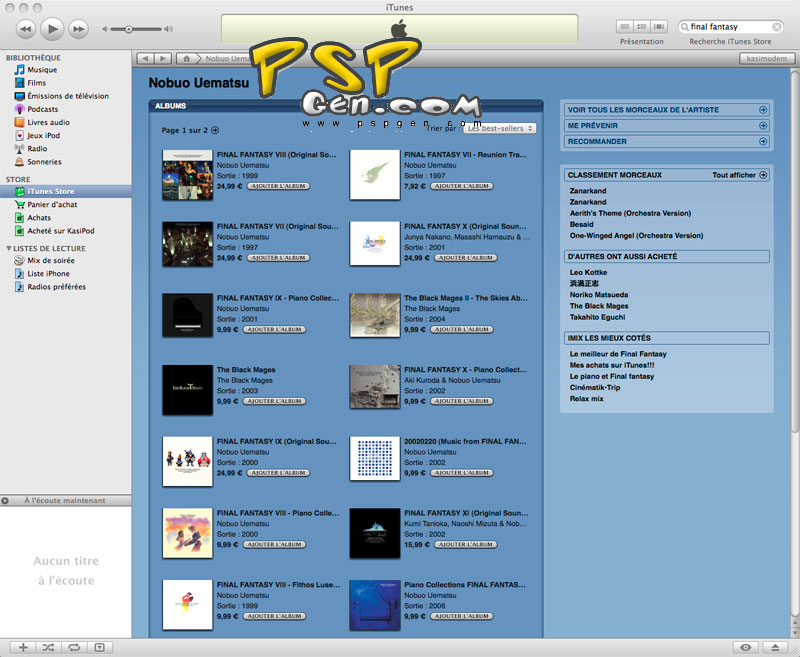Open Voir tous les morceaux de l'artiste

667,110
